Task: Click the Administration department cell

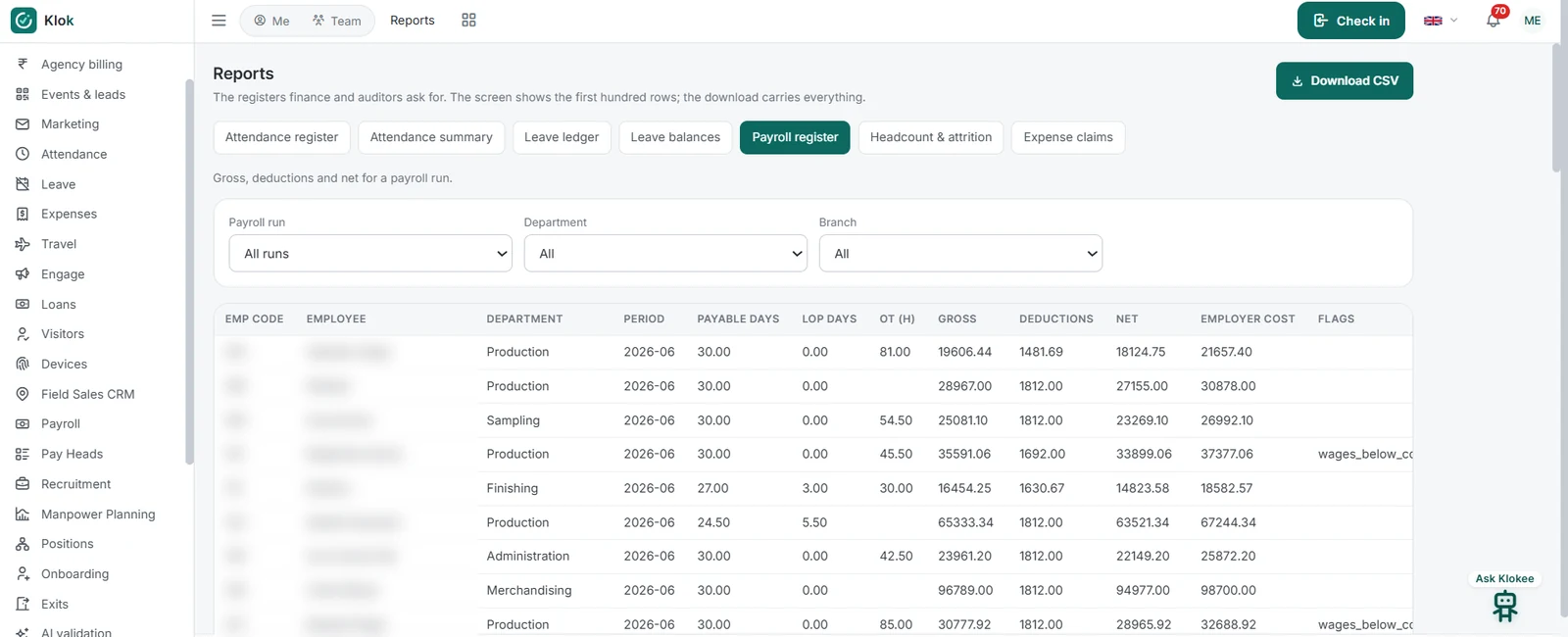Action: (x=527, y=556)
